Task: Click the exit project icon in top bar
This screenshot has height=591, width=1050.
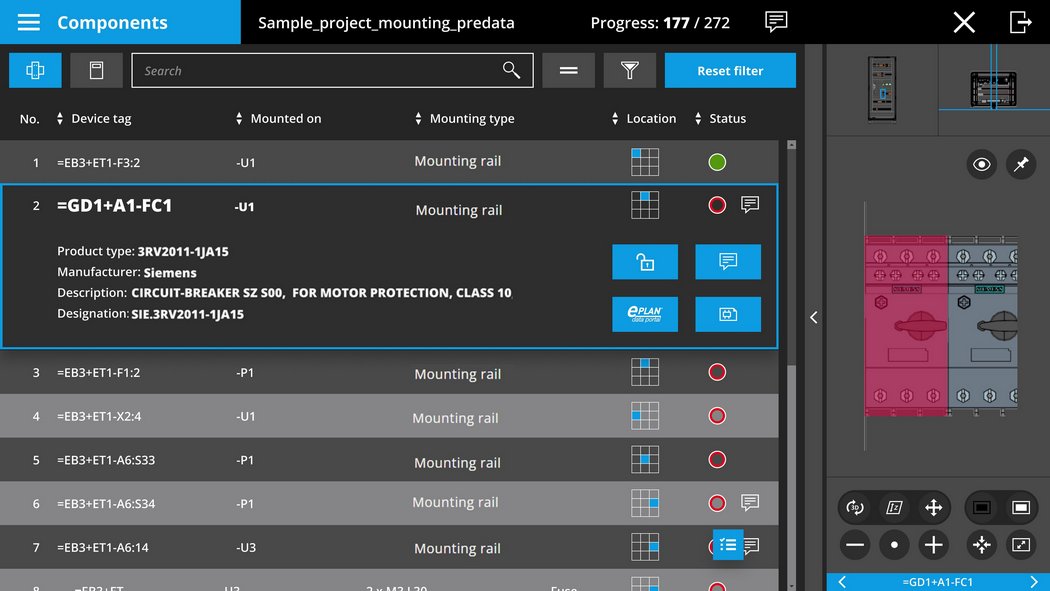Action: pyautogui.click(x=1021, y=22)
